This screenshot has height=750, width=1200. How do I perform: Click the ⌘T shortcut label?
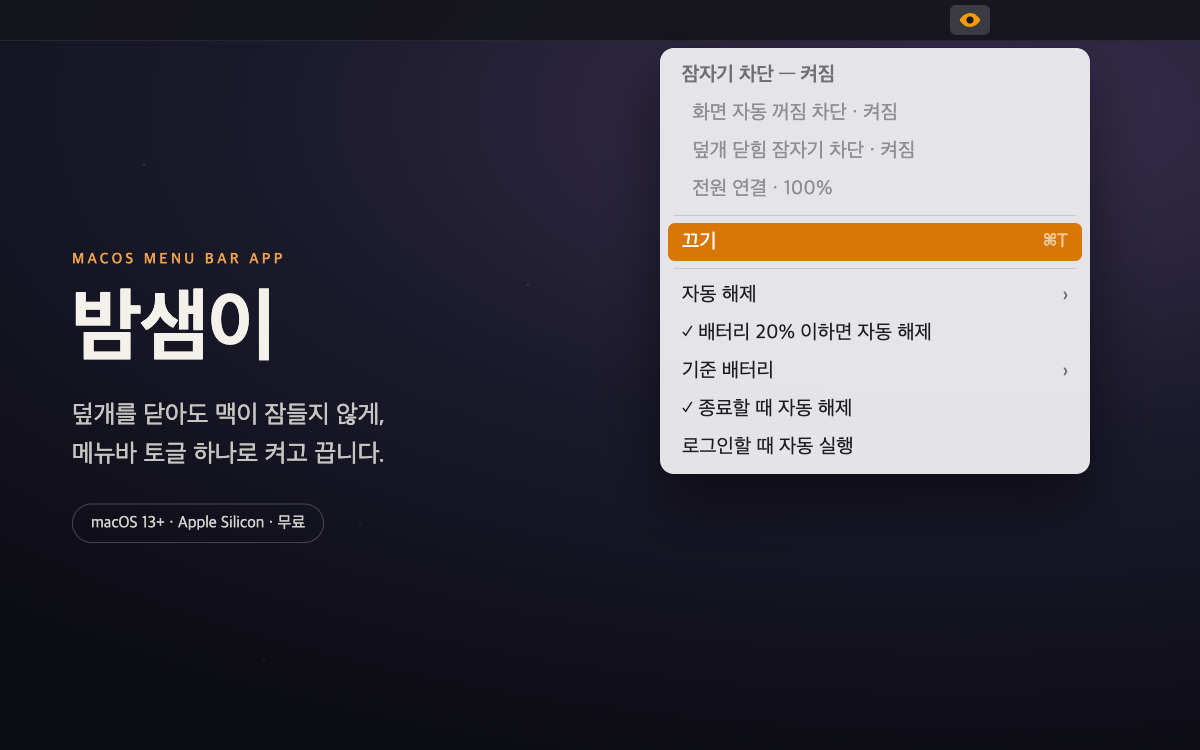[1055, 241]
